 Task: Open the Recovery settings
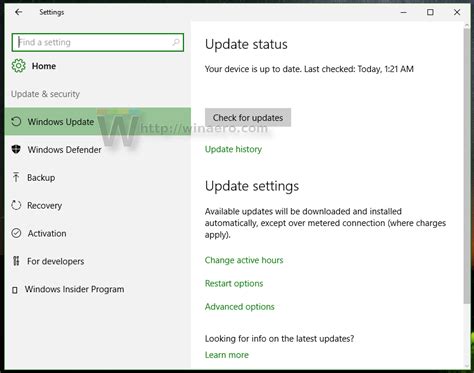[98, 205]
